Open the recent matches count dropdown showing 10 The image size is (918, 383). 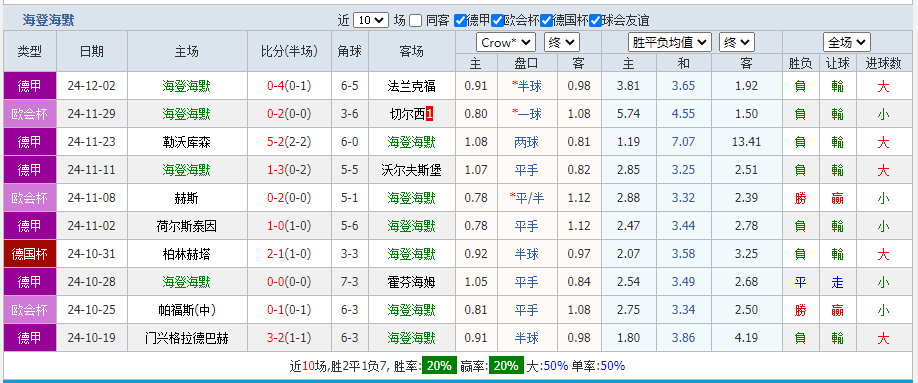pos(371,20)
